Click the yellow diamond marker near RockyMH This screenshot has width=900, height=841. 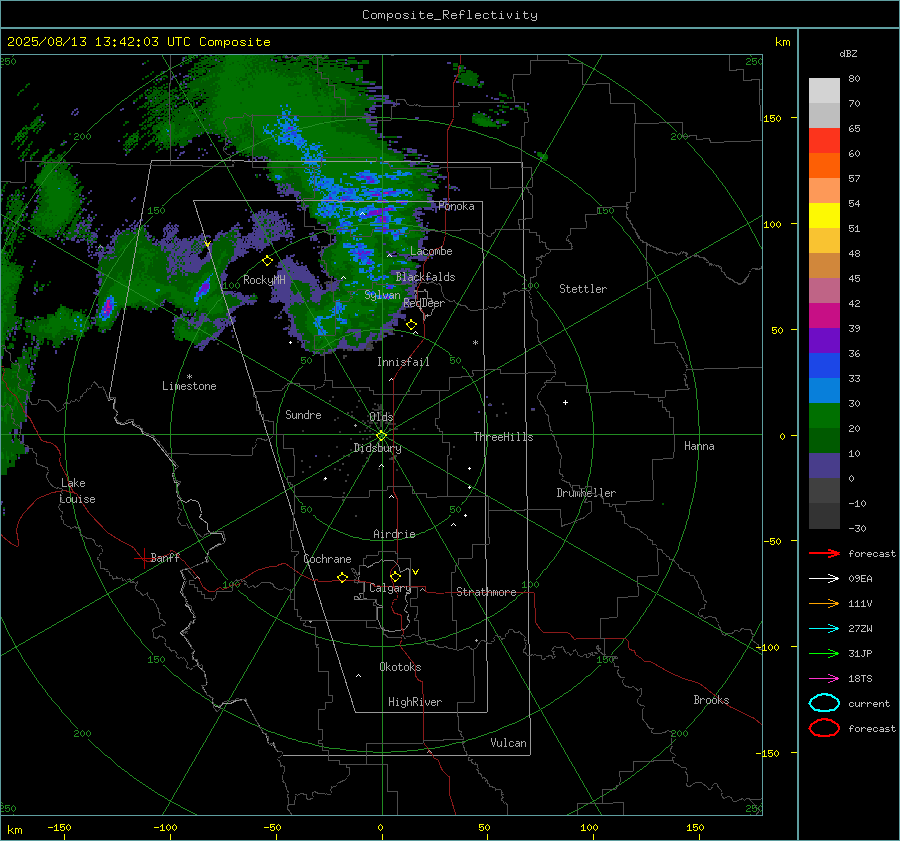[x=267, y=261]
